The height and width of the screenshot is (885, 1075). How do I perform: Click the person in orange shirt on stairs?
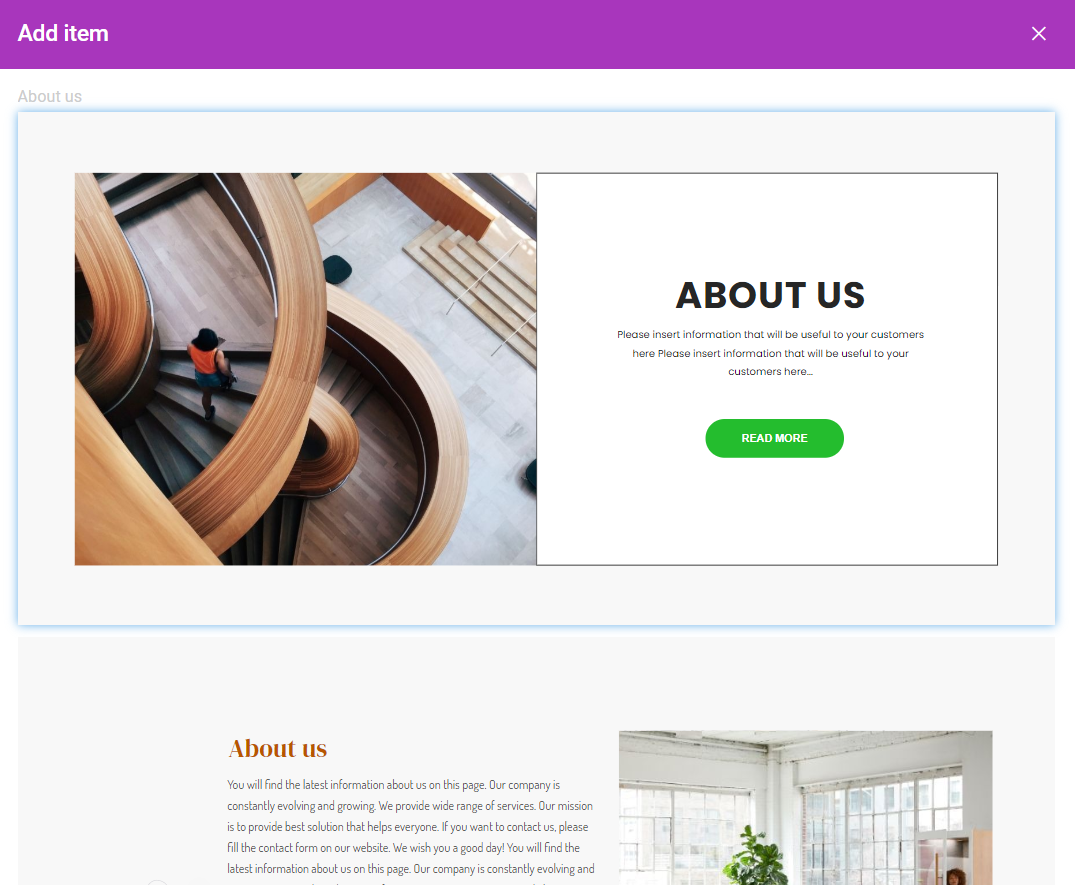pos(209,370)
